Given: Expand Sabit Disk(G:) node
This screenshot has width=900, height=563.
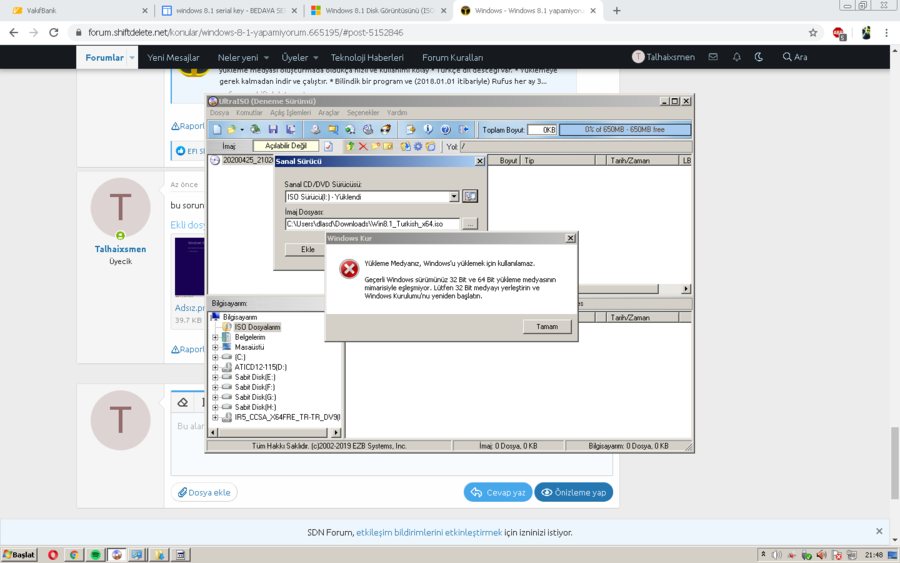Looking at the screenshot, I should coord(215,397).
